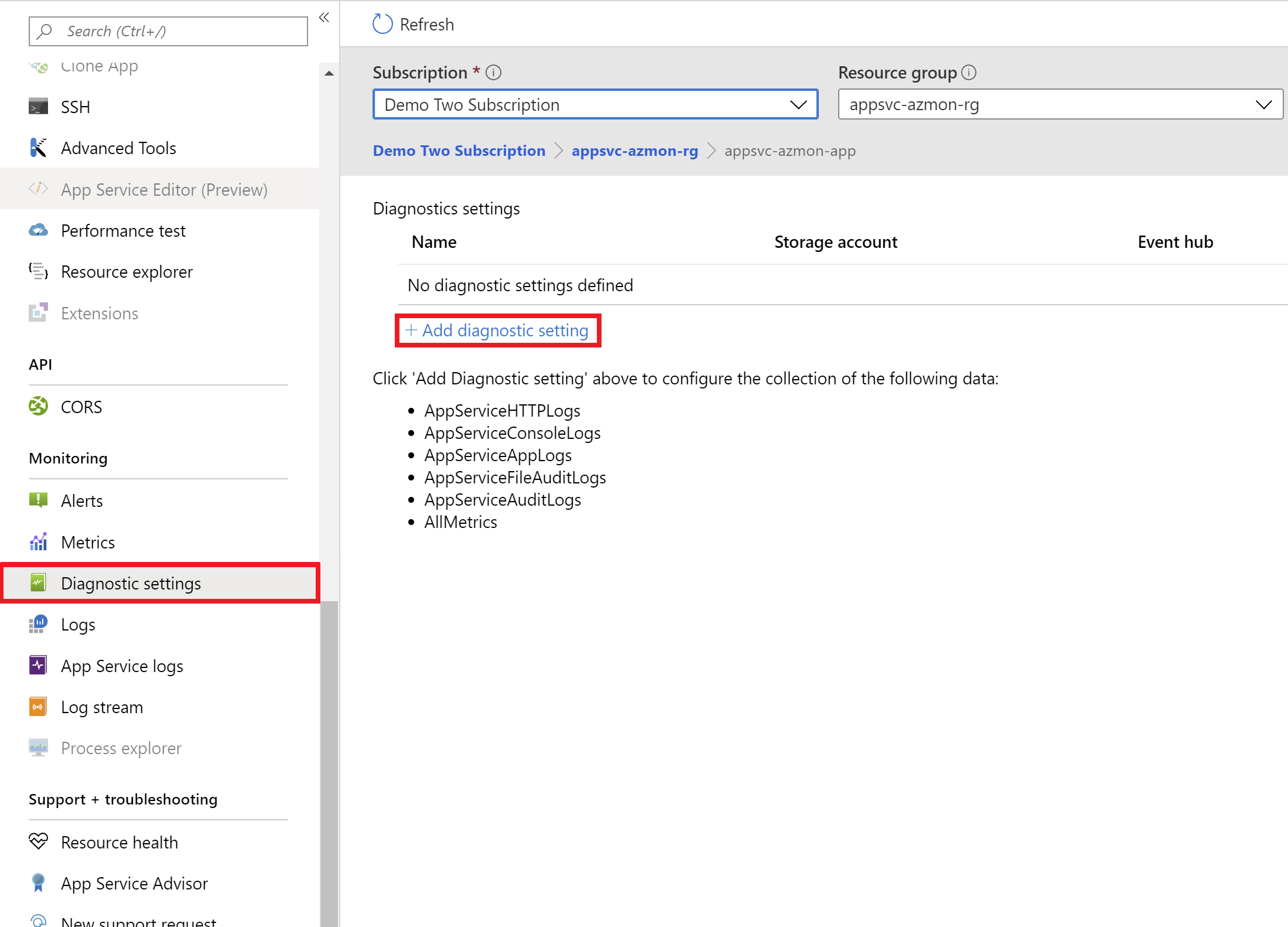Click the Extensions item in sidebar

tap(99, 312)
